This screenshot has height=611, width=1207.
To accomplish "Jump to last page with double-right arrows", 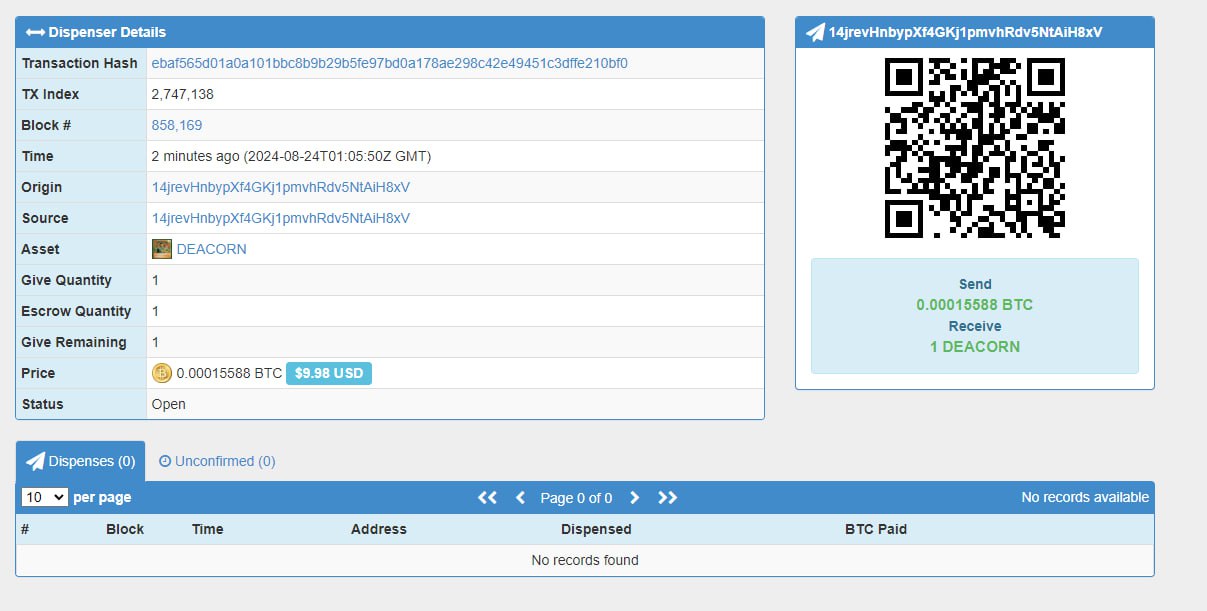I will tap(667, 497).
